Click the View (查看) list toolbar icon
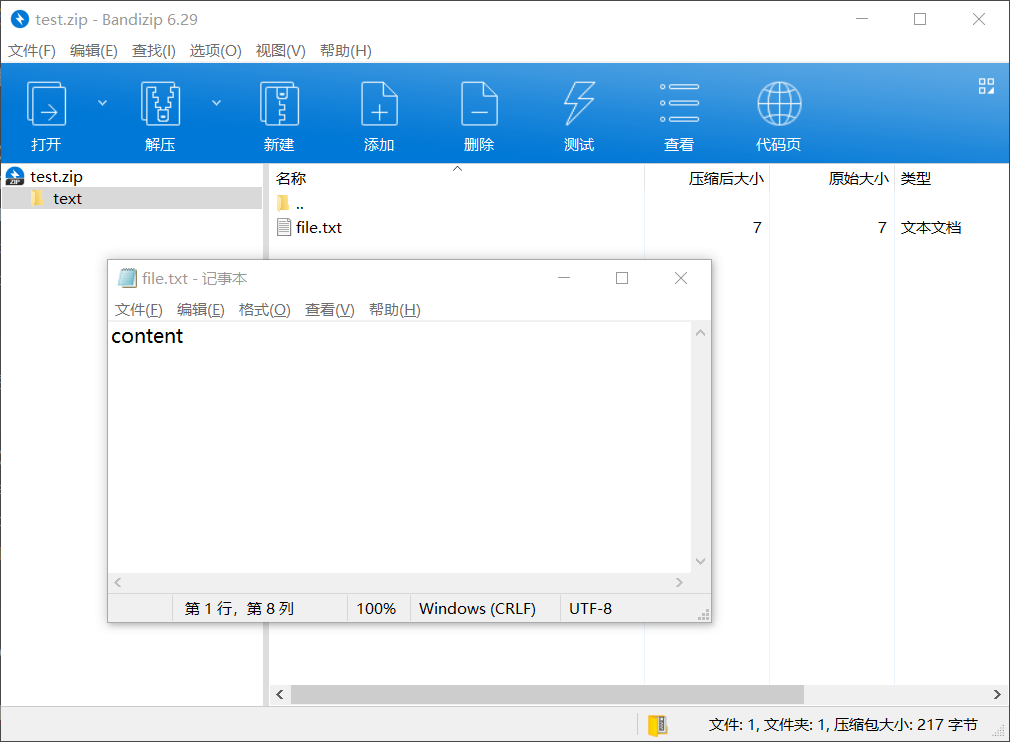1010x742 pixels. click(679, 103)
